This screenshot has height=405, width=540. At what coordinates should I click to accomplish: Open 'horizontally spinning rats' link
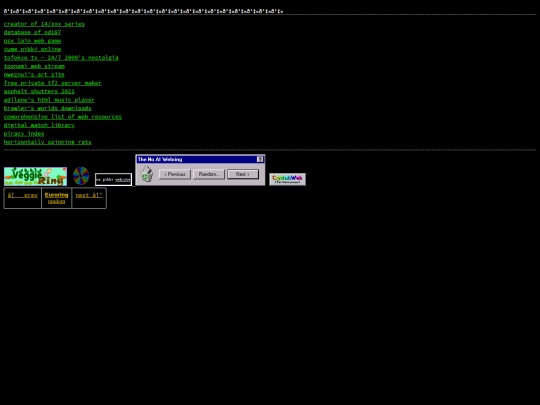pos(48,142)
